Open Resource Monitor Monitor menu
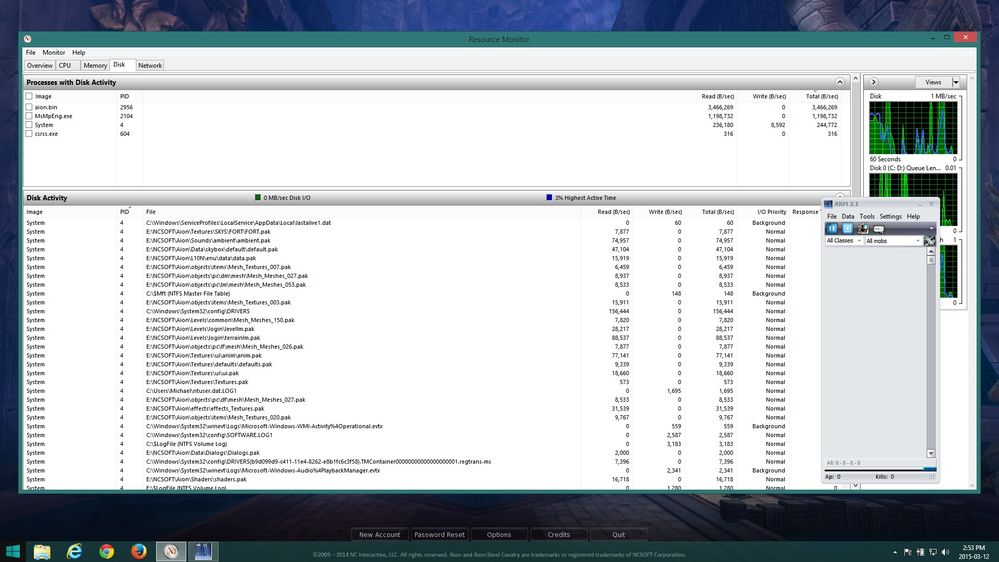The width and height of the screenshot is (999, 562). point(54,52)
